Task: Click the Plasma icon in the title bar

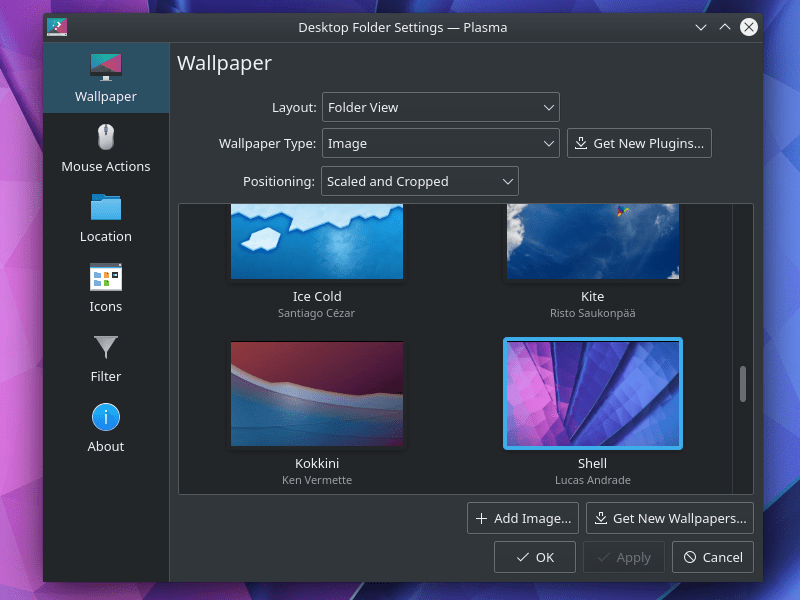Action: [56, 27]
